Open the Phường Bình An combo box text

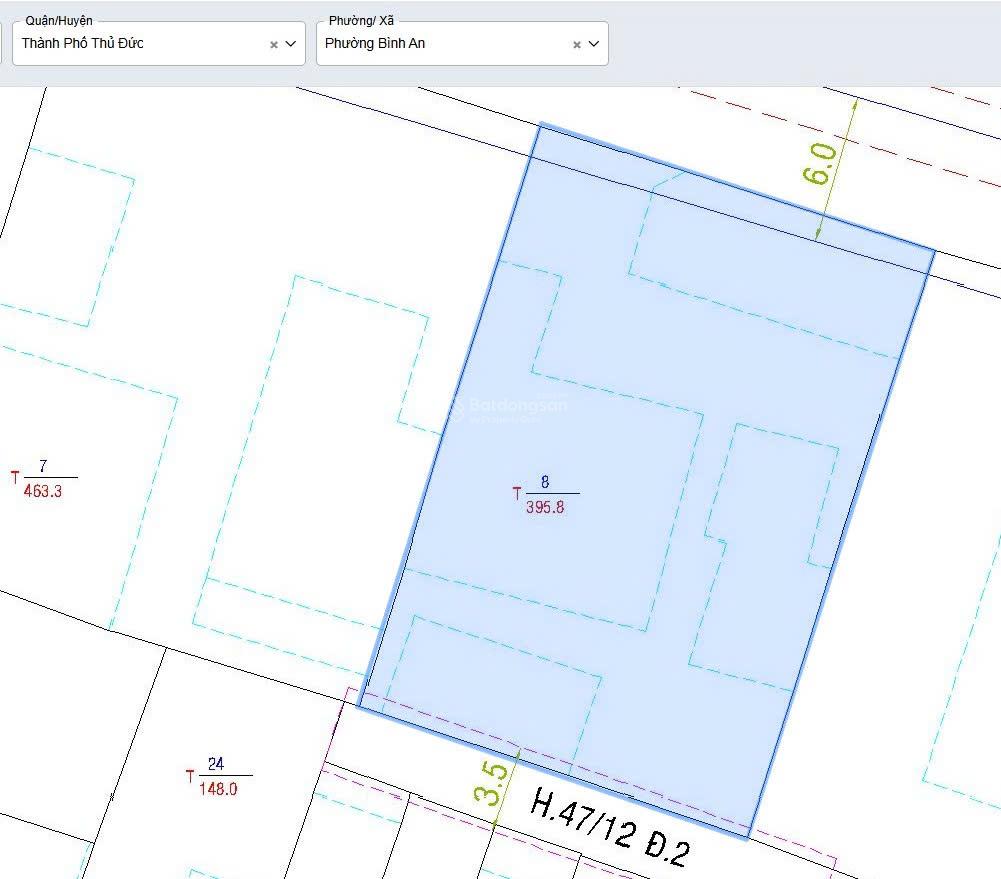[375, 44]
